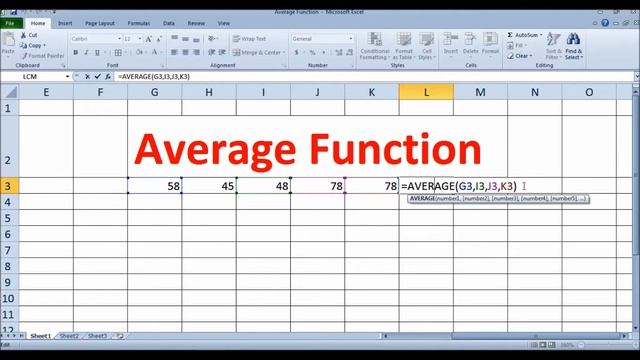Toggle Italic formatting
Screen dimensions: 640x360
(86, 53)
